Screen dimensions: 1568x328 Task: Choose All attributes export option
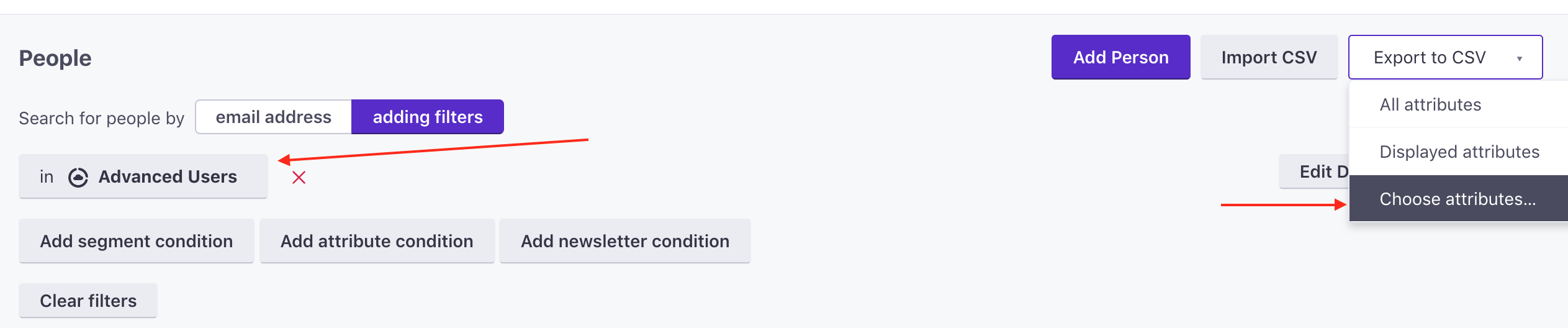1430,104
